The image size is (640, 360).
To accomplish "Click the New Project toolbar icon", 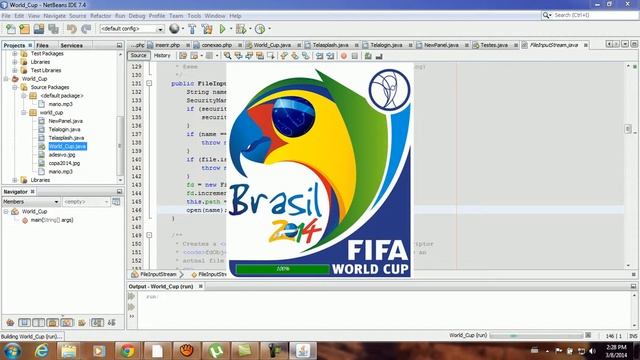I will click(24, 29).
